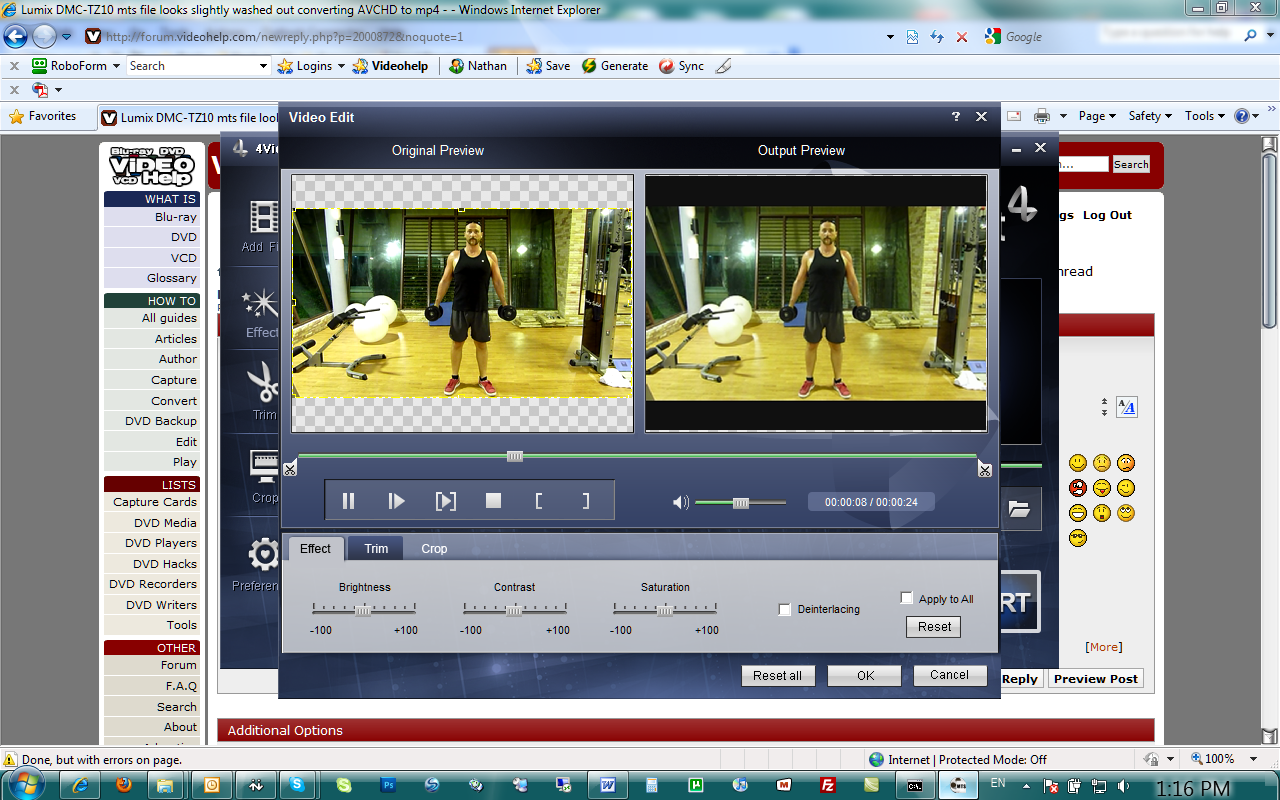Open the Tools menu dropdown
The width and height of the screenshot is (1280, 800).
click(x=1205, y=116)
